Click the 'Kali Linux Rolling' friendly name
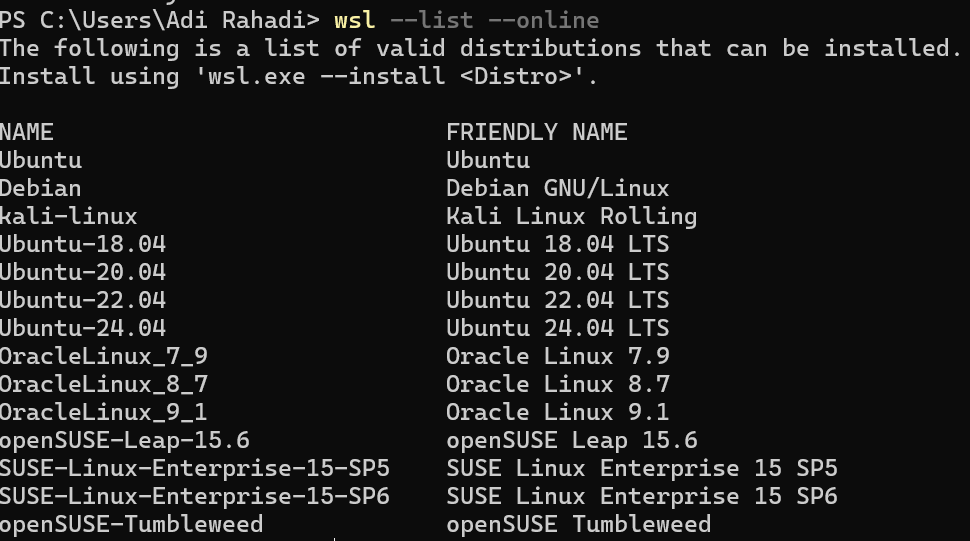This screenshot has width=970, height=541. (x=572, y=216)
